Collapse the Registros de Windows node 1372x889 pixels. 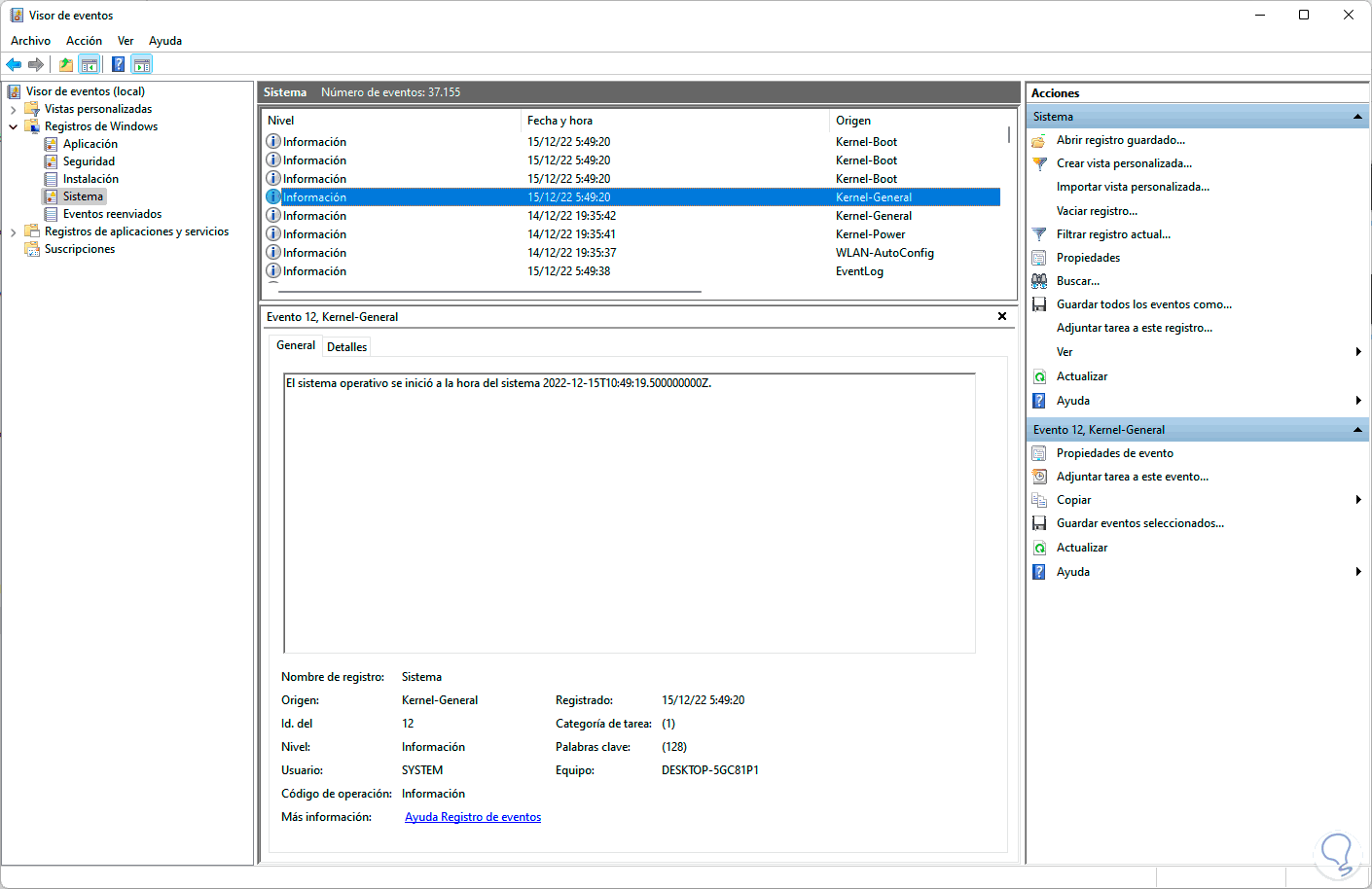pyautogui.click(x=13, y=127)
